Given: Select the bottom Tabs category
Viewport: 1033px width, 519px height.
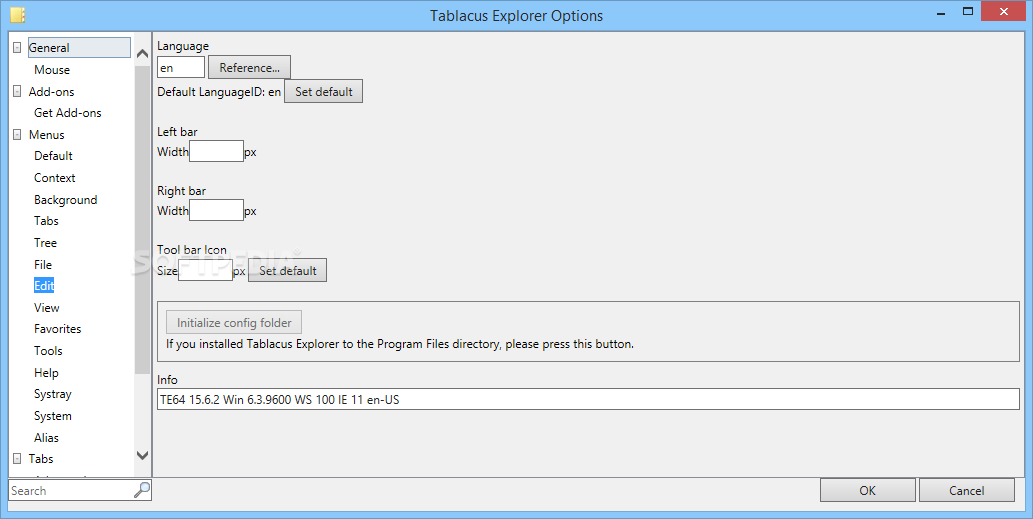Looking at the screenshot, I should 41,458.
